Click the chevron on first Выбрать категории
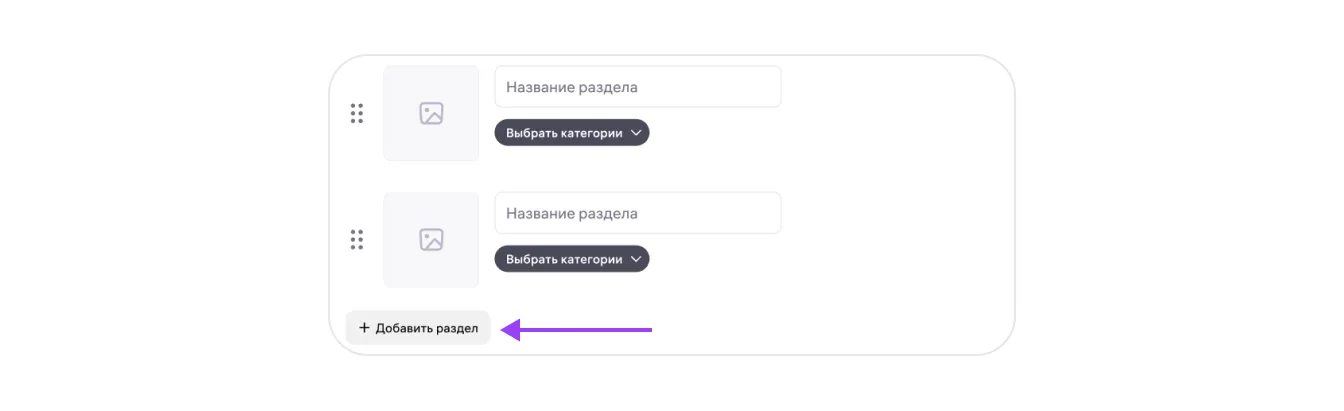The height and width of the screenshot is (411, 1344). [635, 133]
